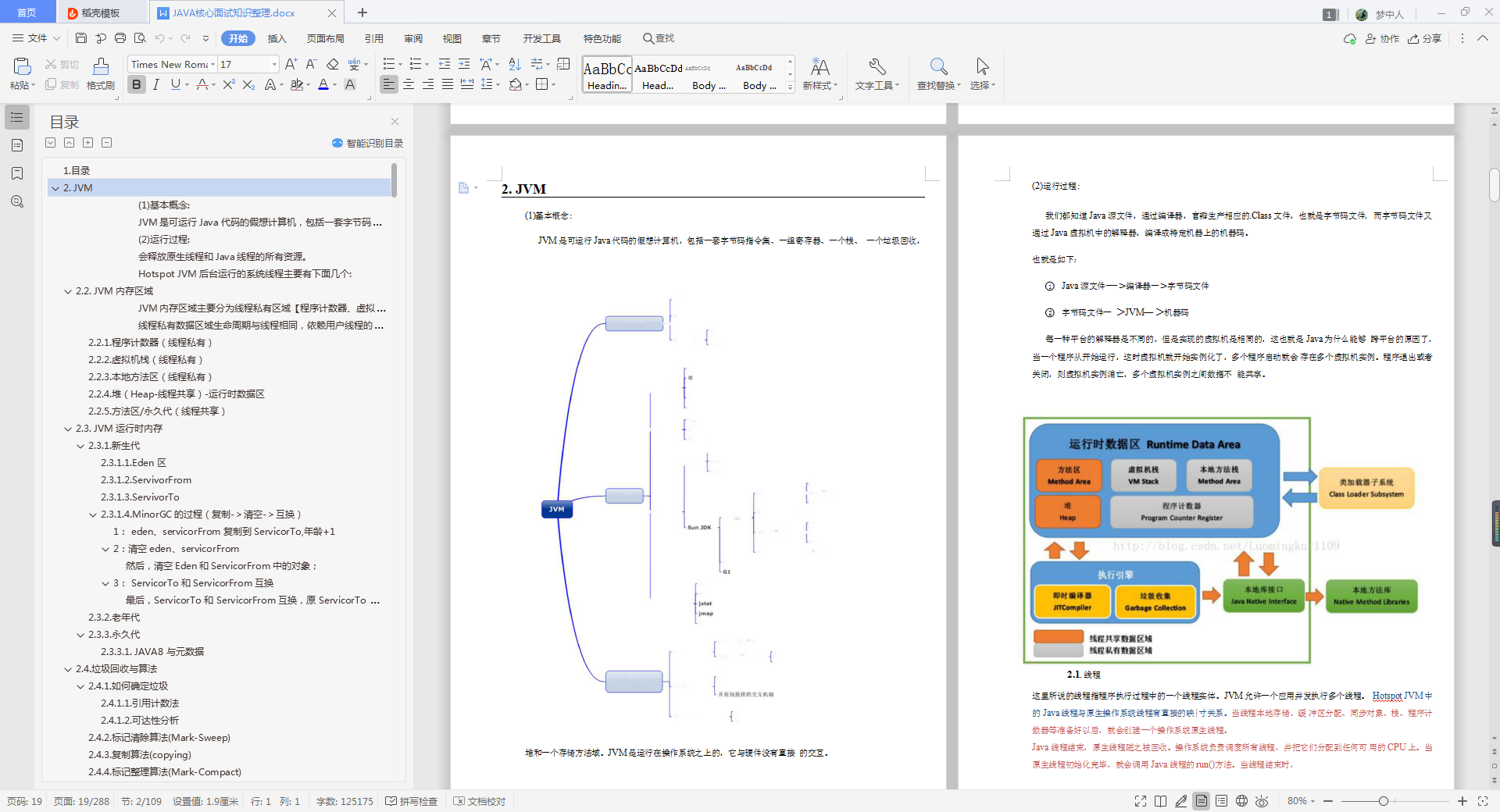
Task: Click the increase indent icon
Action: [x=464, y=64]
